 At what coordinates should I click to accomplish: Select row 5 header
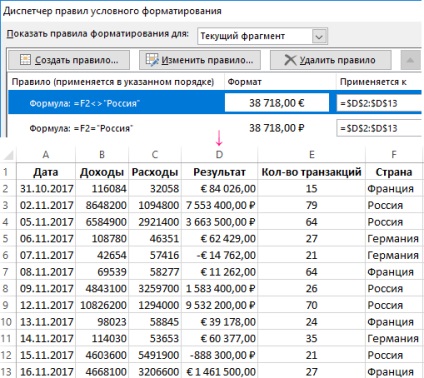[x=6, y=239]
